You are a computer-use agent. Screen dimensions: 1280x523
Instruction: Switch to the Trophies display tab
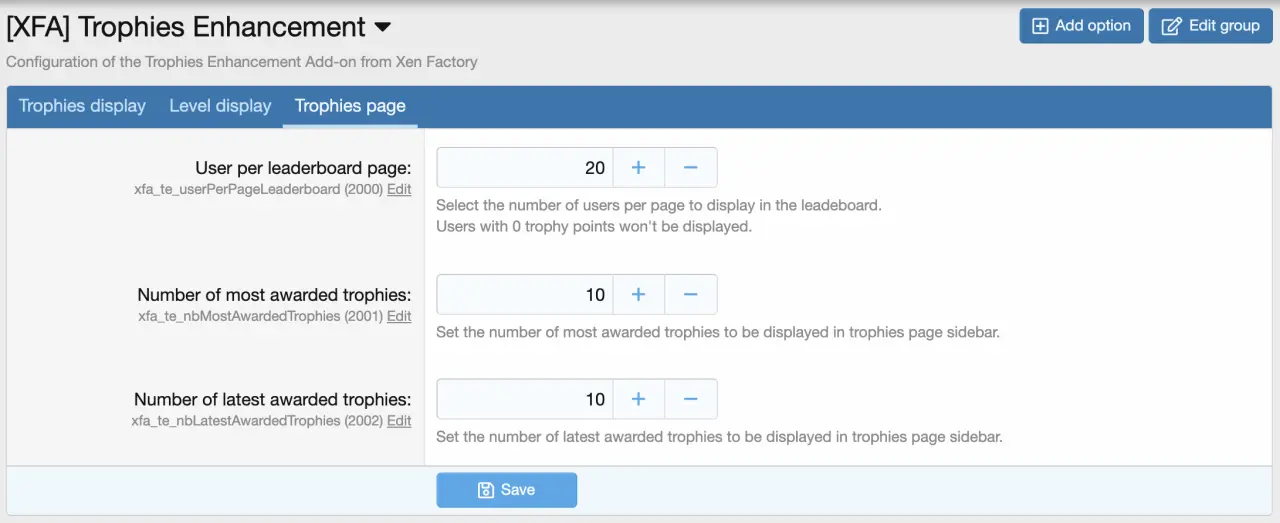(x=82, y=106)
